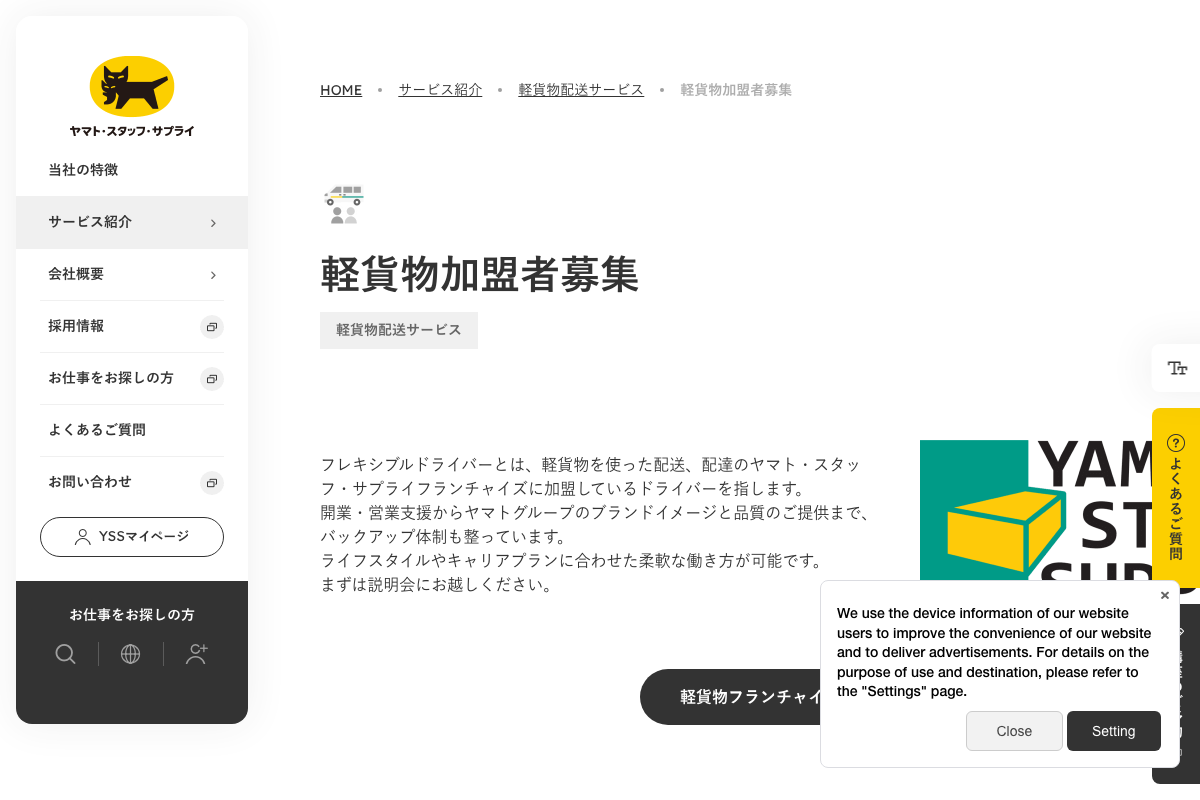Click the external link icon beside お問い合わせ
The height and width of the screenshot is (800, 1200).
211,483
